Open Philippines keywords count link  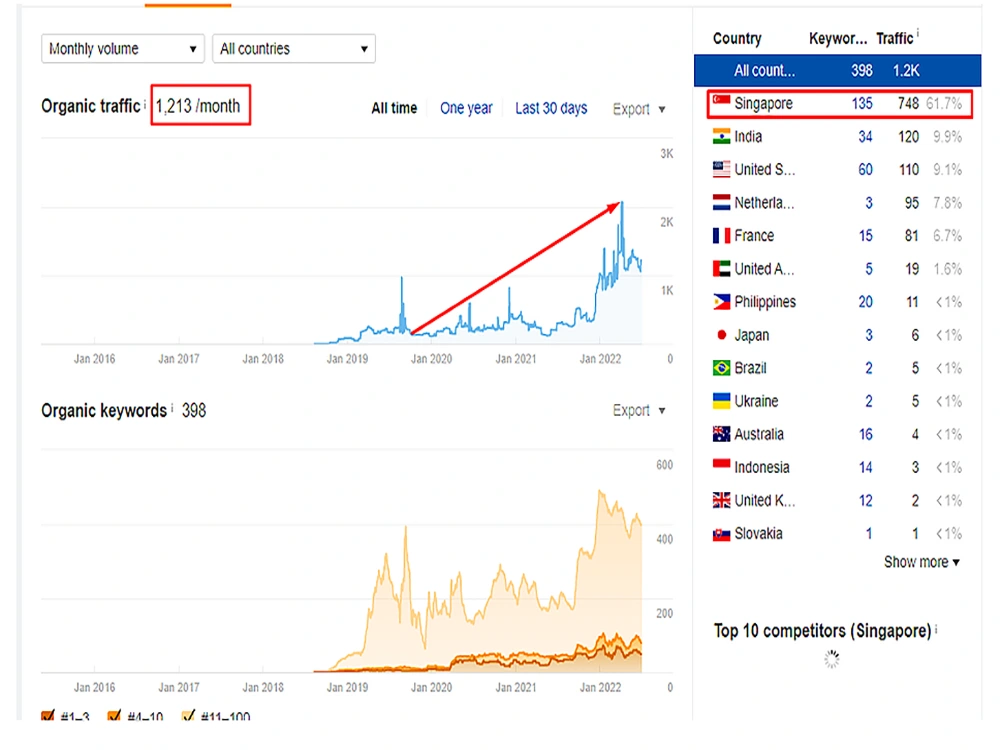tap(865, 302)
